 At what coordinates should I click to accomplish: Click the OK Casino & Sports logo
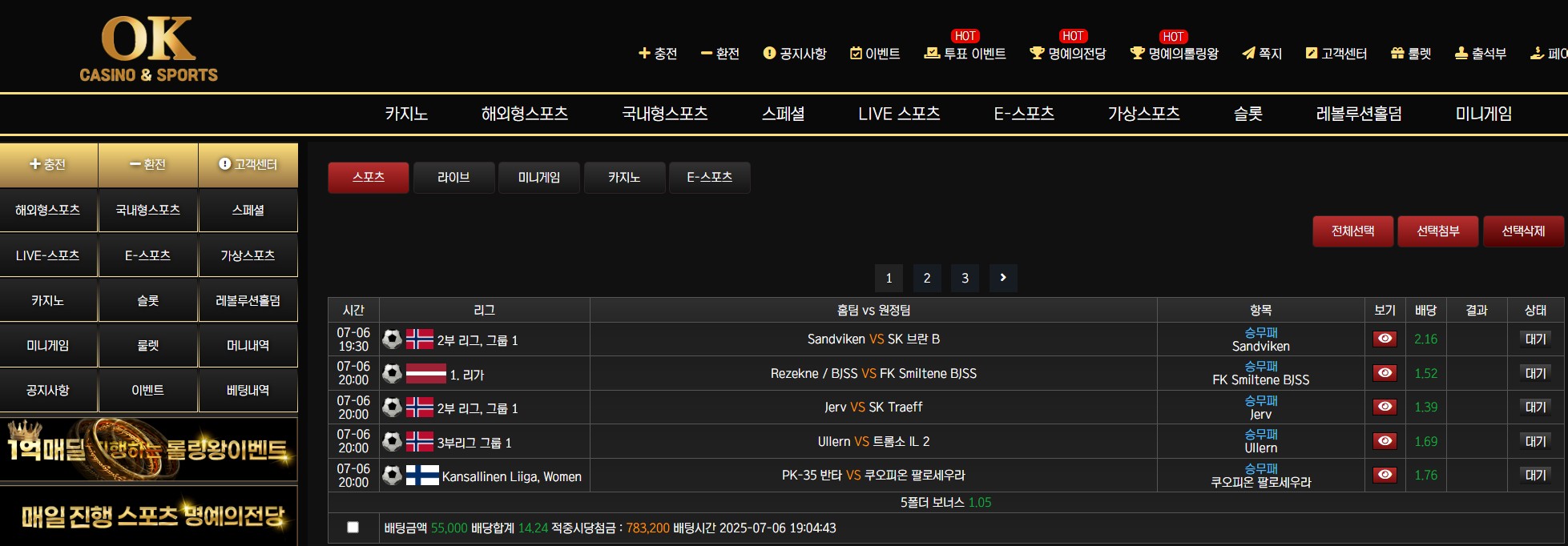pos(148,50)
